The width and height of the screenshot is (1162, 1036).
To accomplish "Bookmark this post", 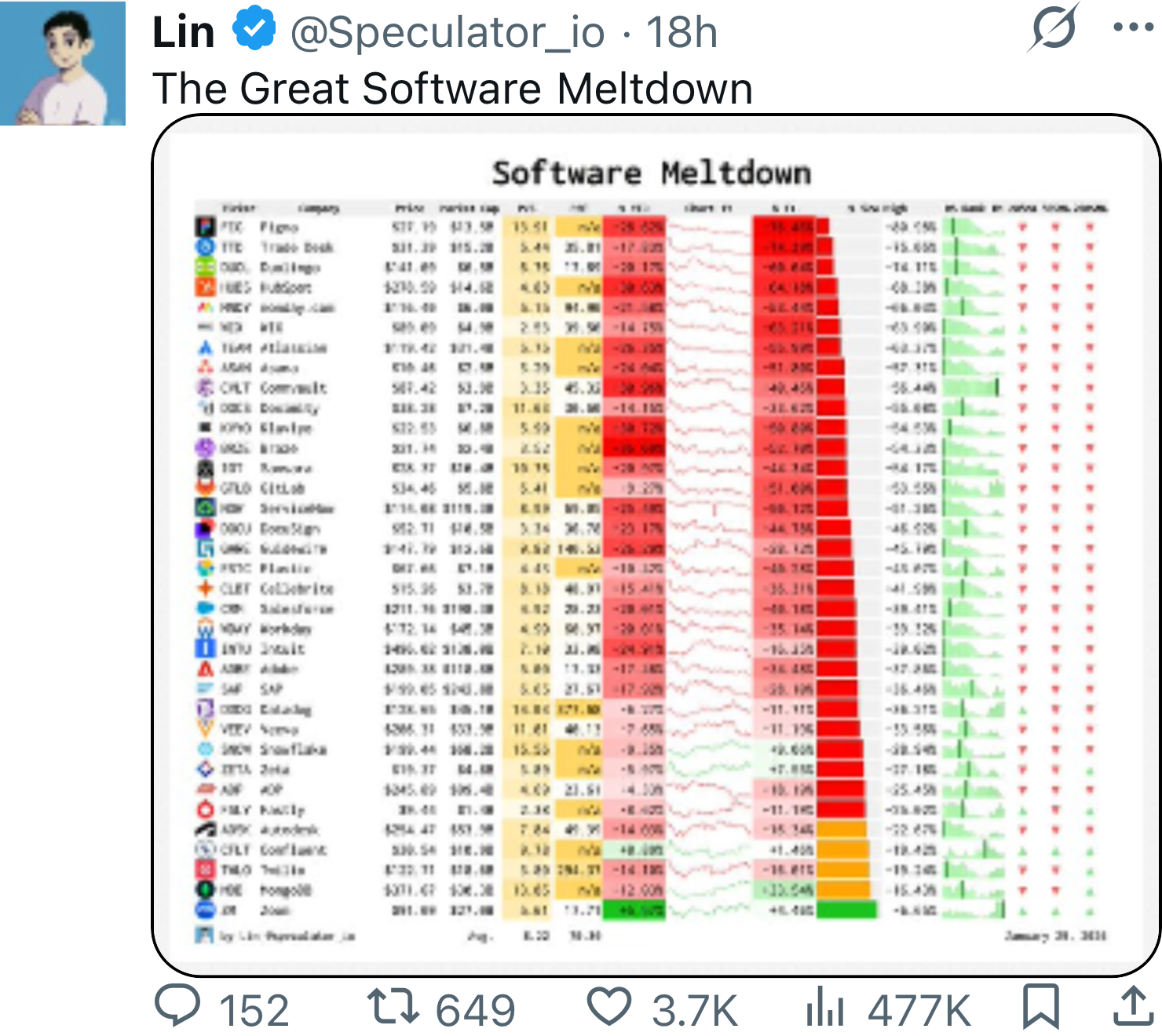I will pyautogui.click(x=1041, y=1006).
